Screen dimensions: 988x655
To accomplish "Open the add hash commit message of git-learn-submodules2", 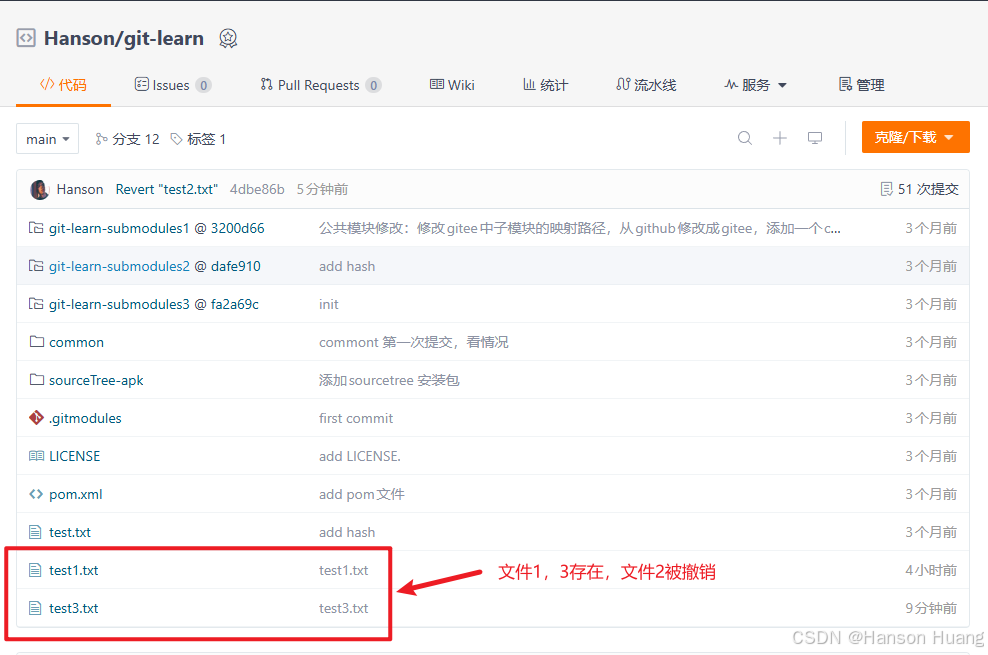I will click(347, 266).
